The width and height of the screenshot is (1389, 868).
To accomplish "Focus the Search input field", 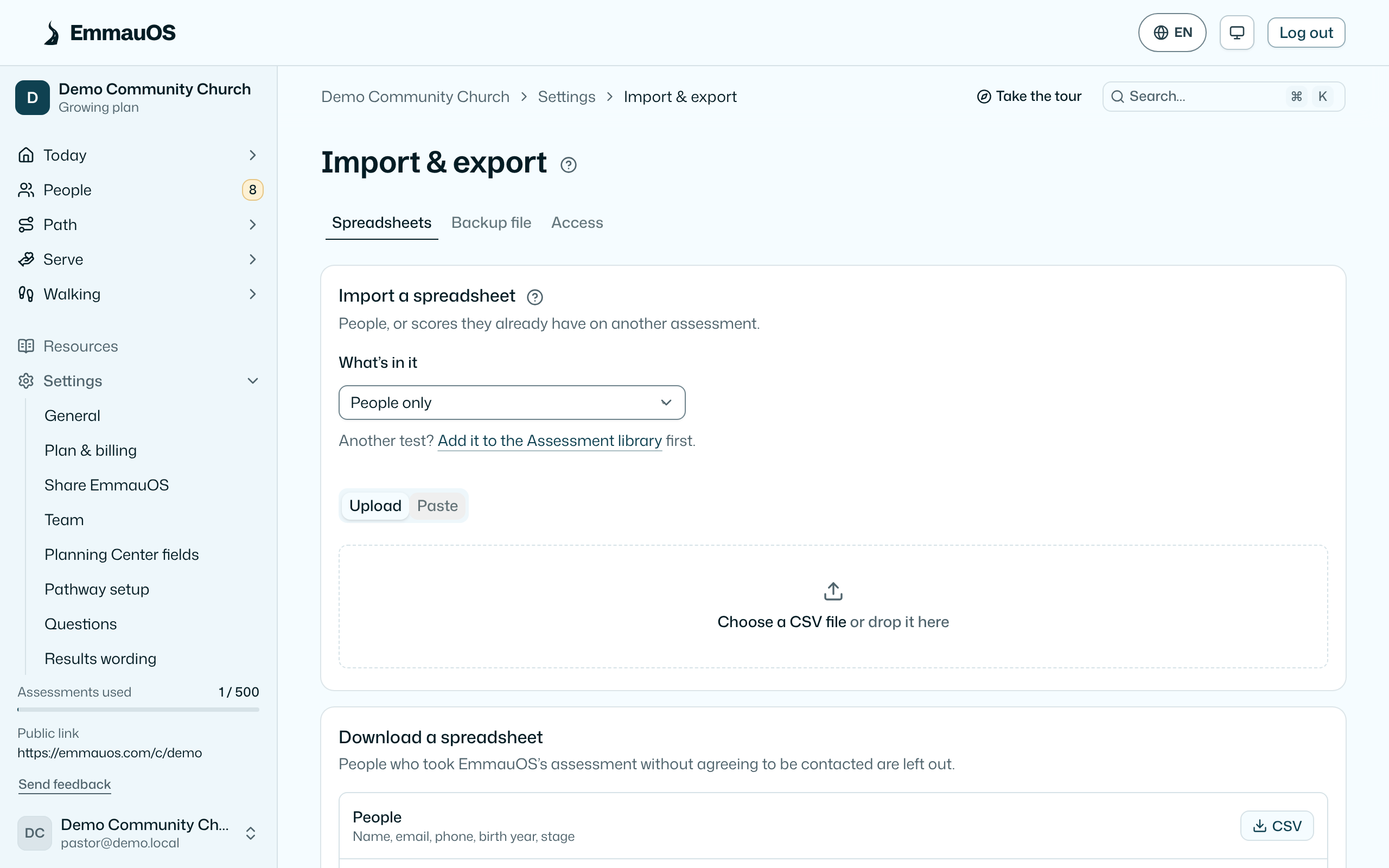I will click(x=1223, y=97).
